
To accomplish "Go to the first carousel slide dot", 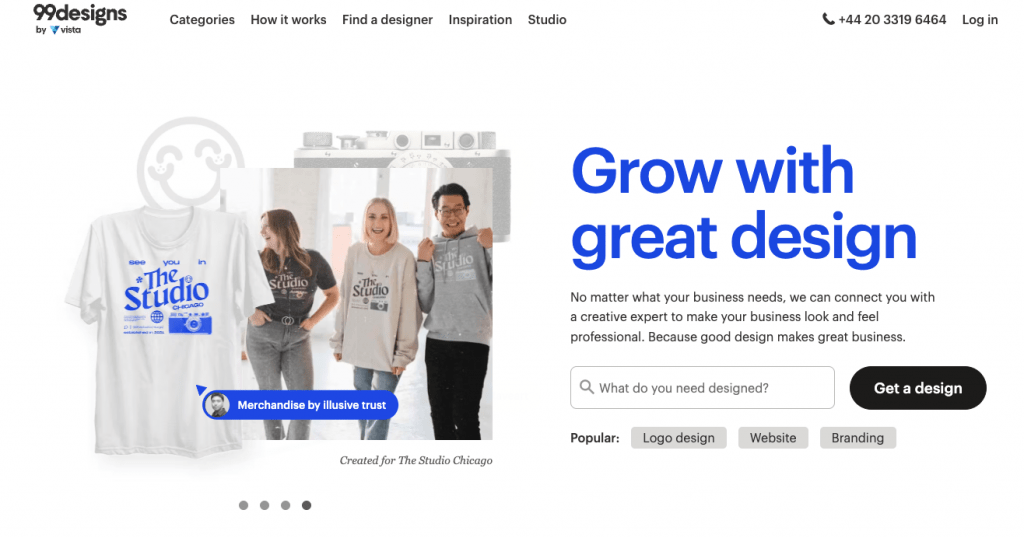I will (x=243, y=505).
